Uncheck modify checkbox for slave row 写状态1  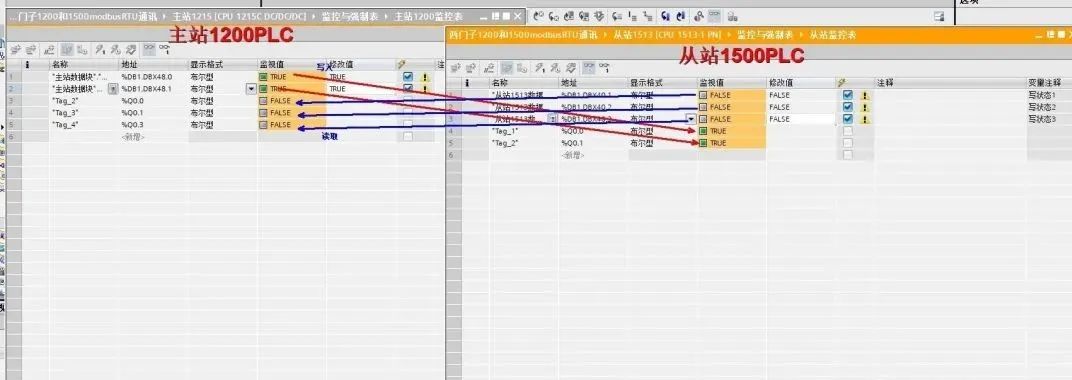click(848, 95)
